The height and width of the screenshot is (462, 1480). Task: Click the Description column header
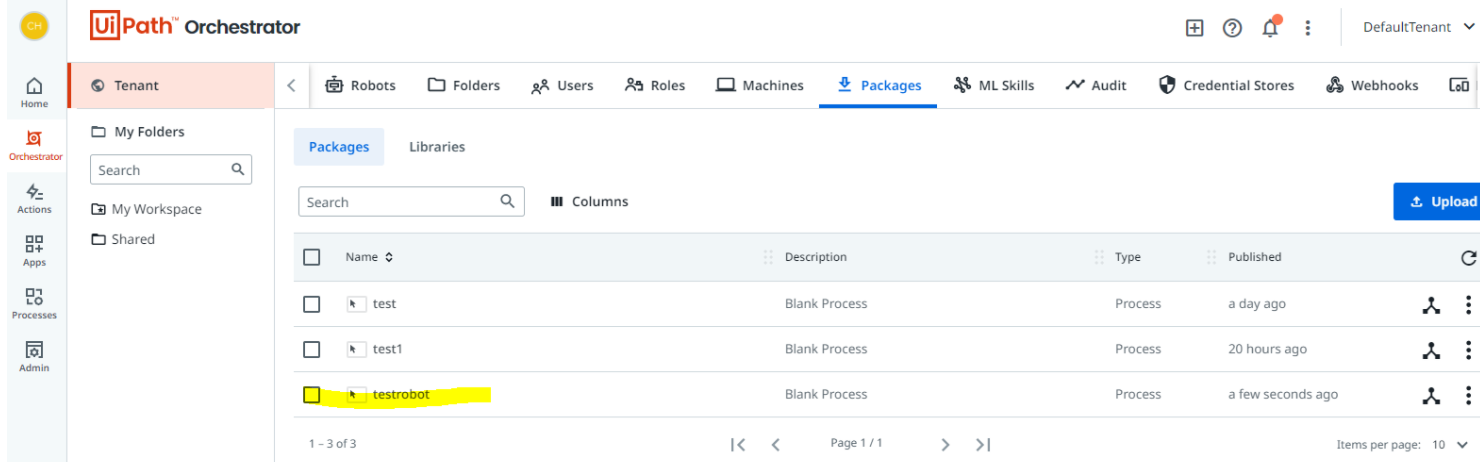click(x=816, y=257)
